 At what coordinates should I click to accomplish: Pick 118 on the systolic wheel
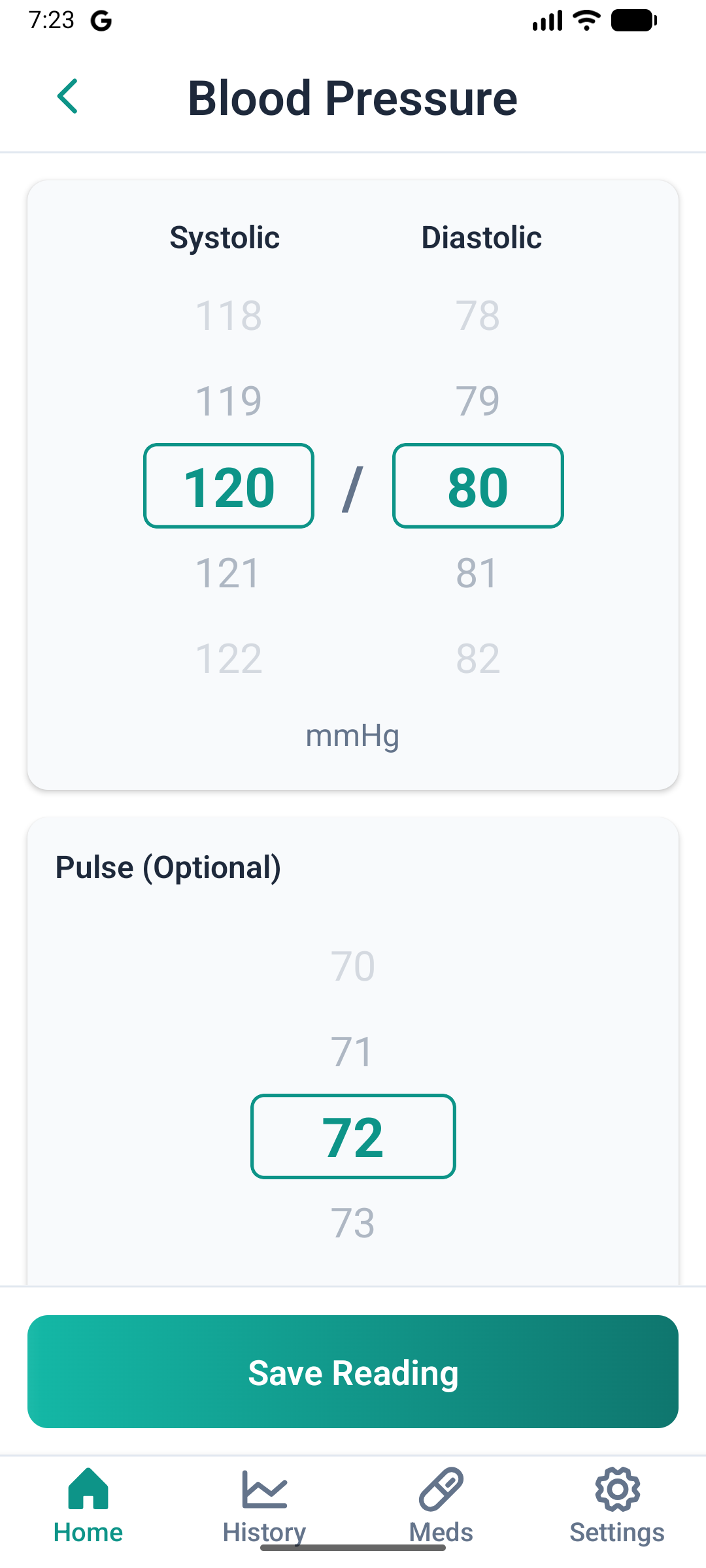click(x=228, y=316)
